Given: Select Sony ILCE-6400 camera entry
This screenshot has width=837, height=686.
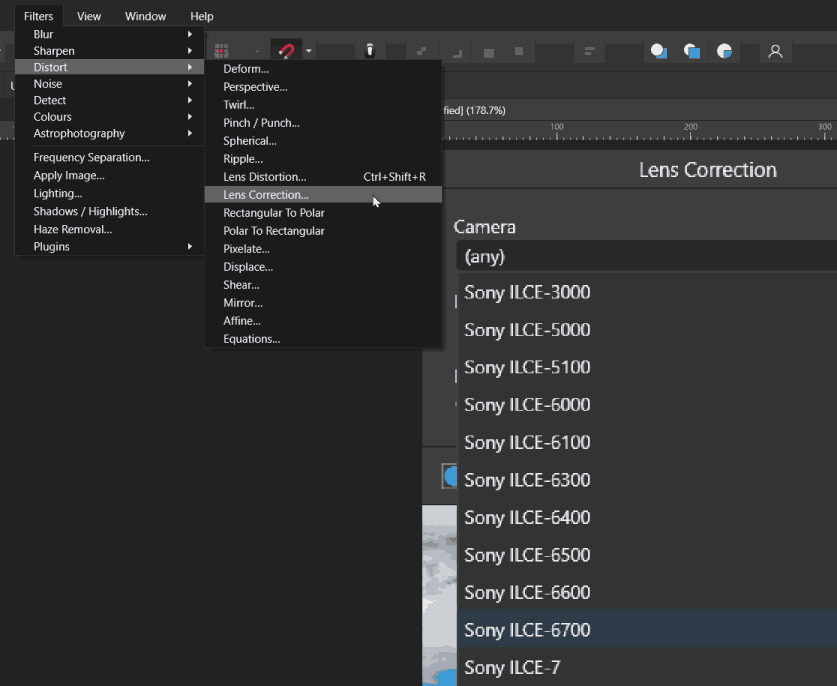Looking at the screenshot, I should point(647,517).
